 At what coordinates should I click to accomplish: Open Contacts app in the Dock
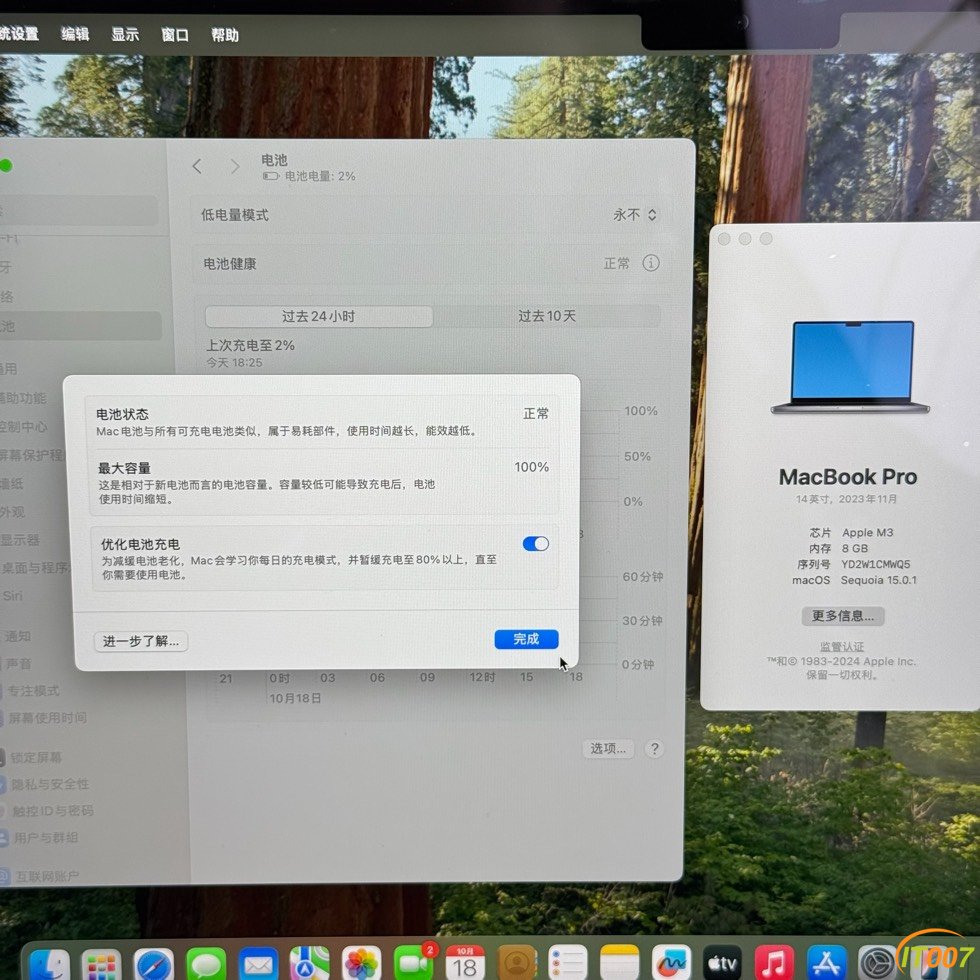point(517,964)
